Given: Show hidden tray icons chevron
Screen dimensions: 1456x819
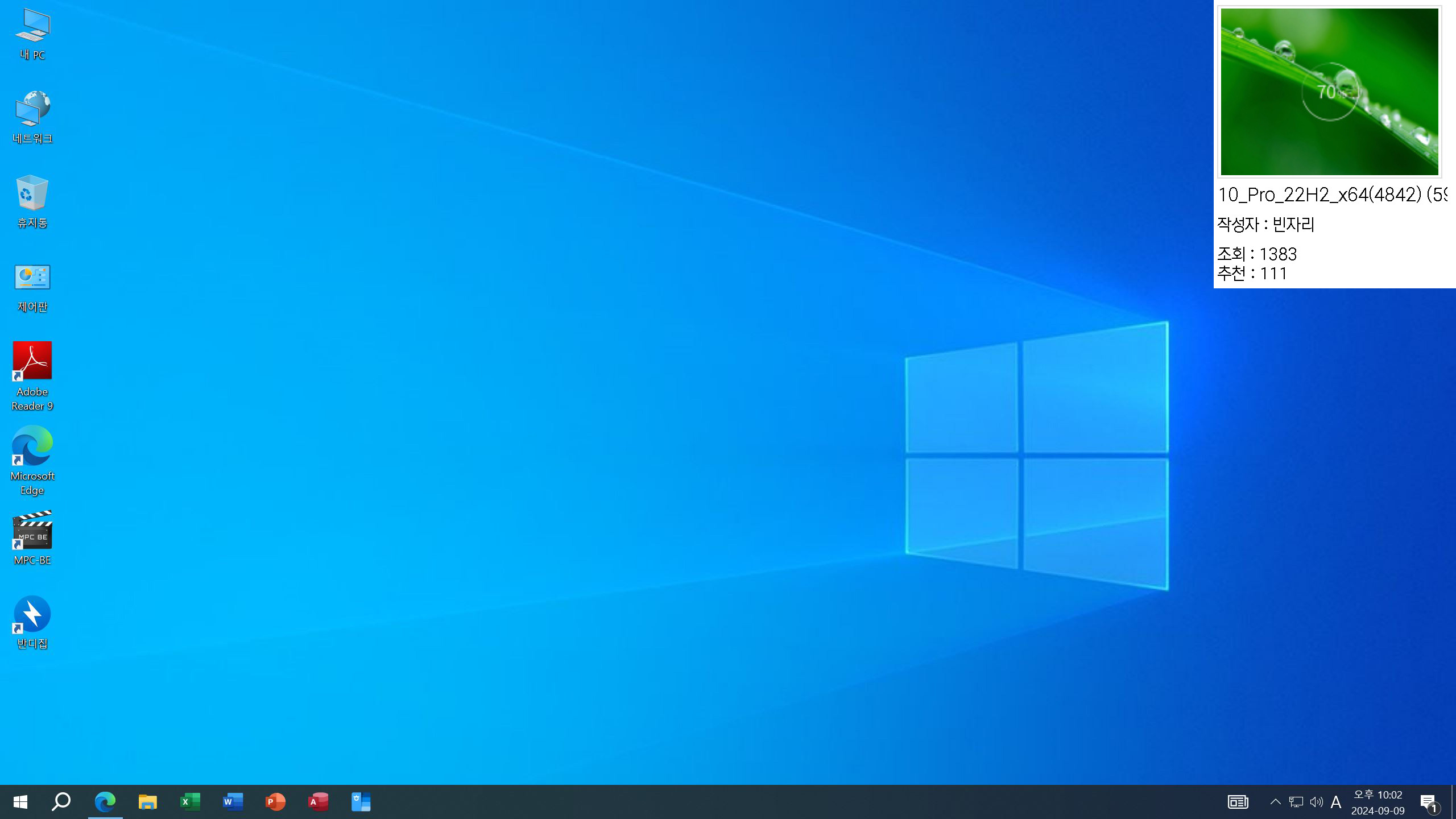Looking at the screenshot, I should click(x=1276, y=802).
